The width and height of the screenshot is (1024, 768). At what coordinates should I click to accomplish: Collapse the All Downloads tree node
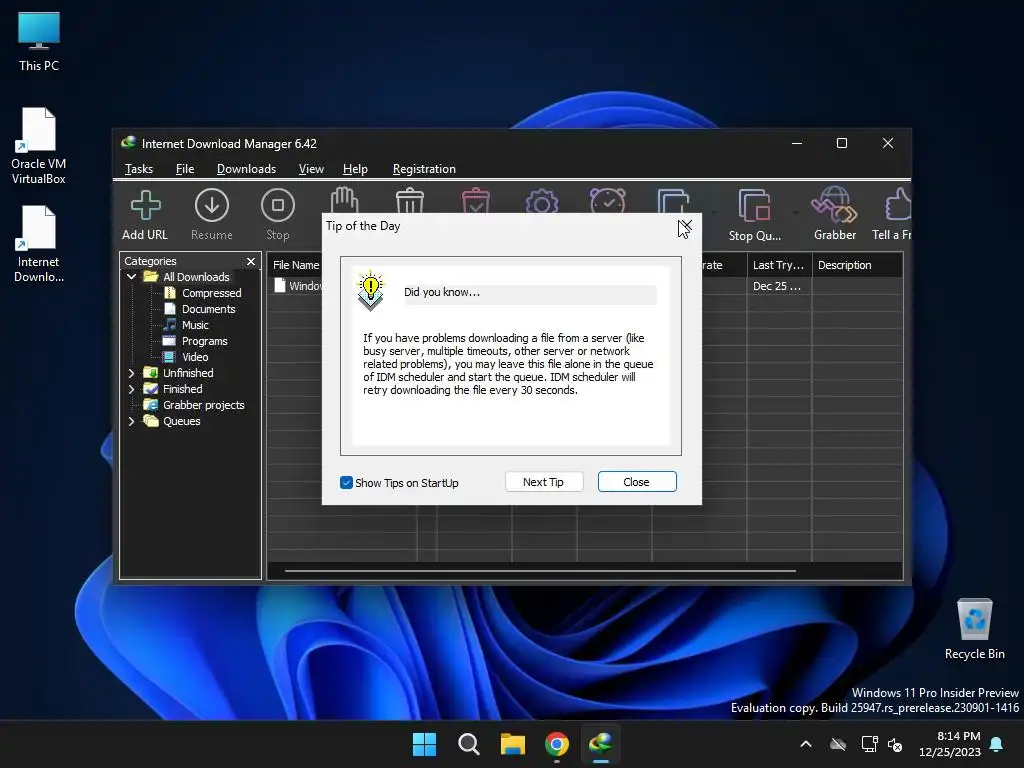[131, 277]
